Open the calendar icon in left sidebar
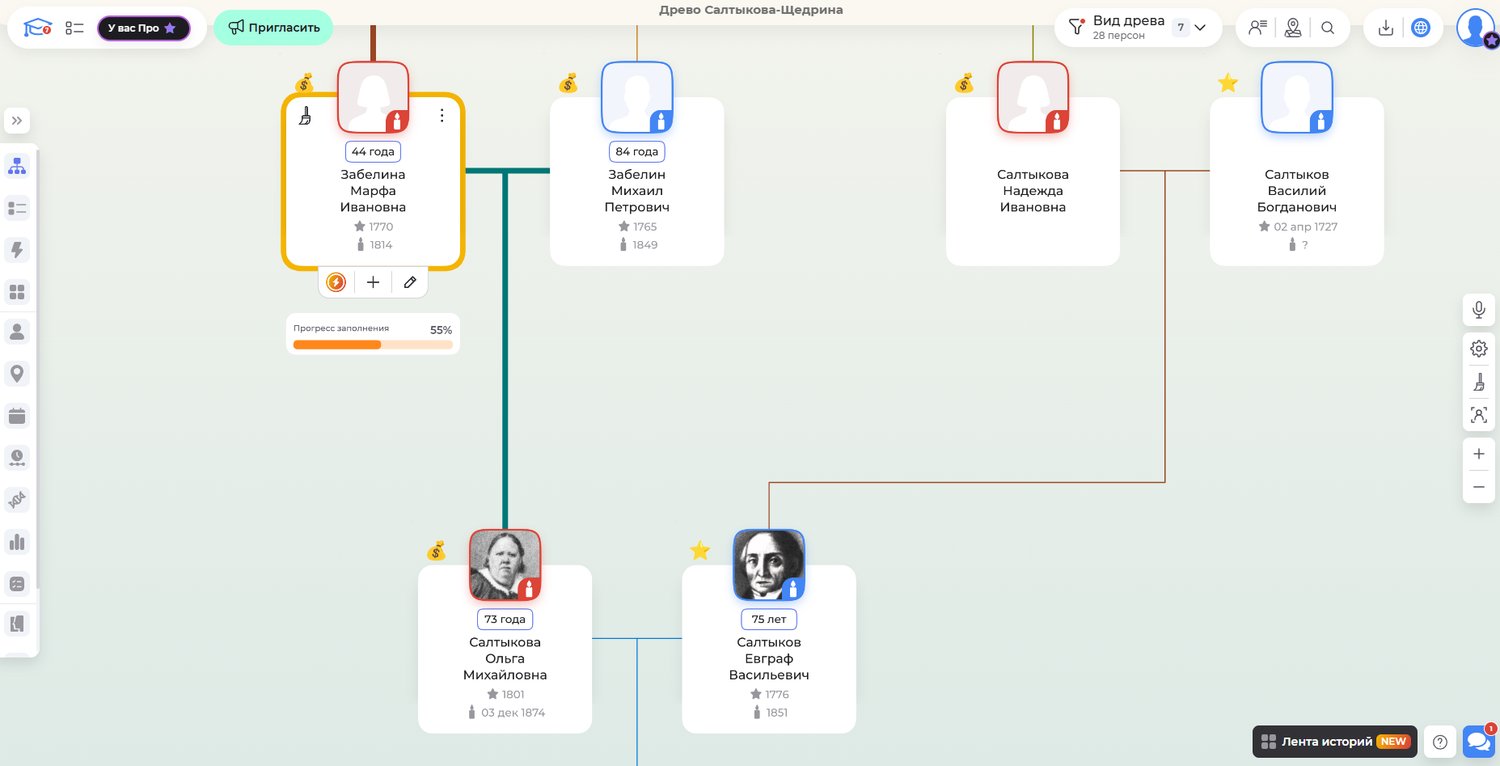 click(17, 416)
